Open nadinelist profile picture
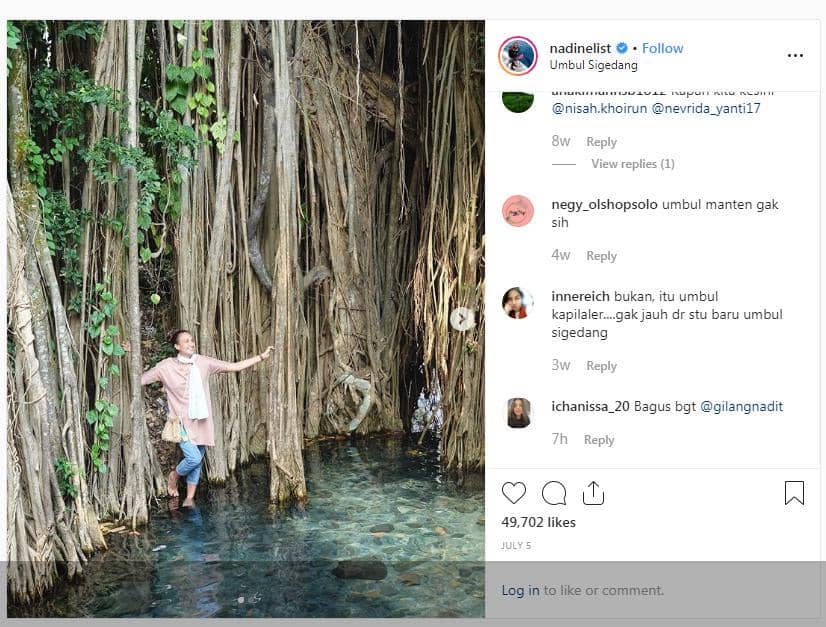 (518, 56)
